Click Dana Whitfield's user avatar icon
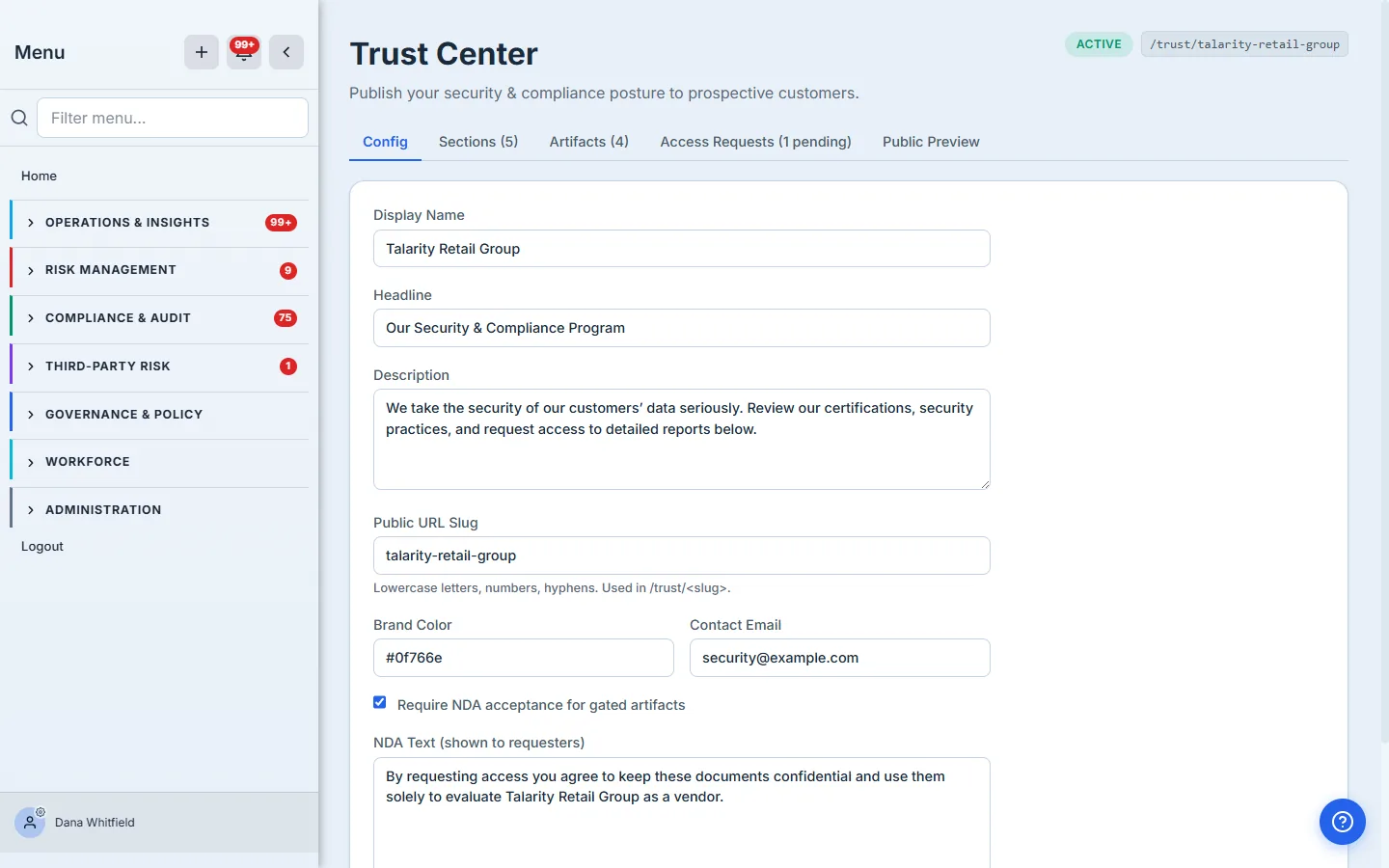This screenshot has height=868, width=1389. (x=30, y=823)
